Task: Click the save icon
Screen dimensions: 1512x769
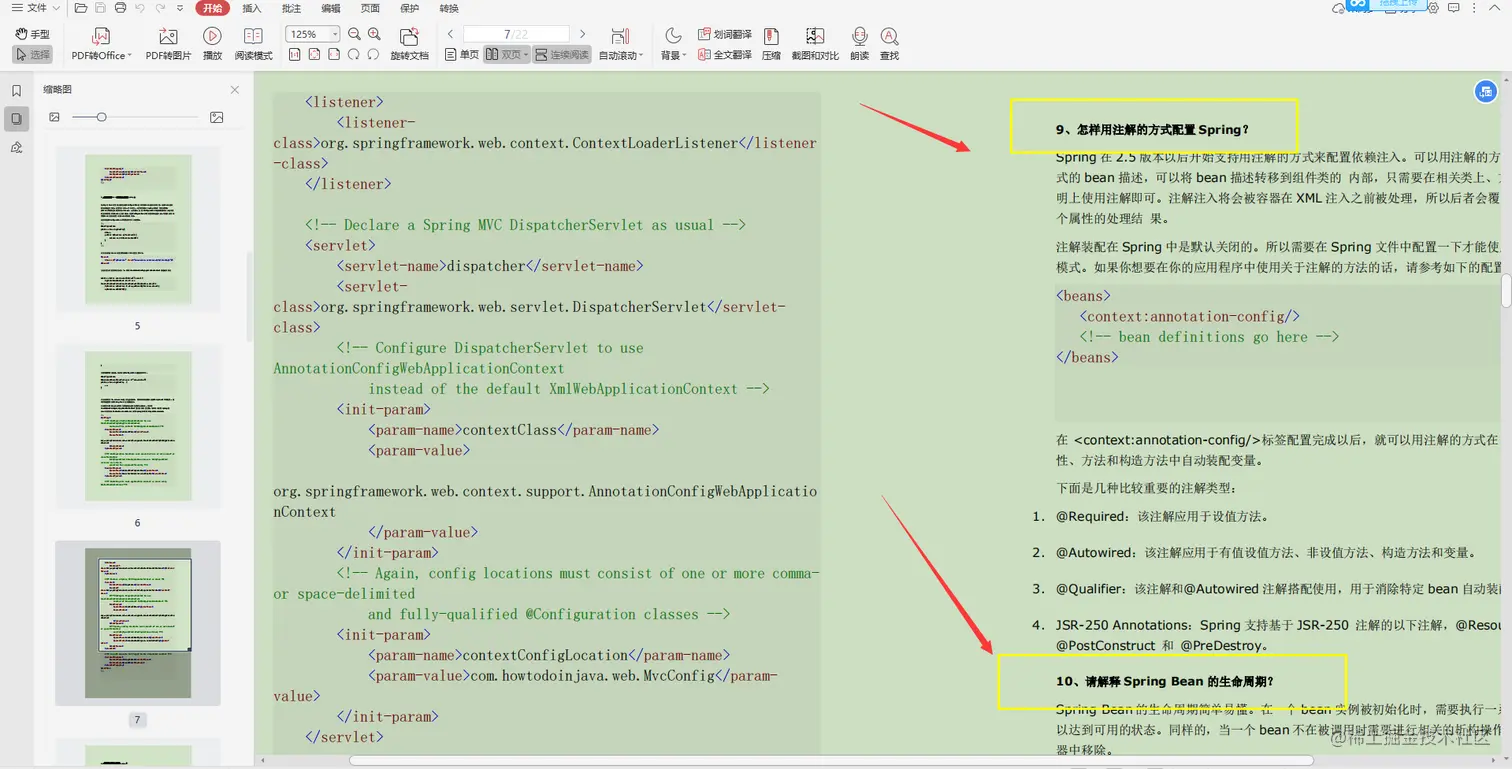Action: click(101, 8)
